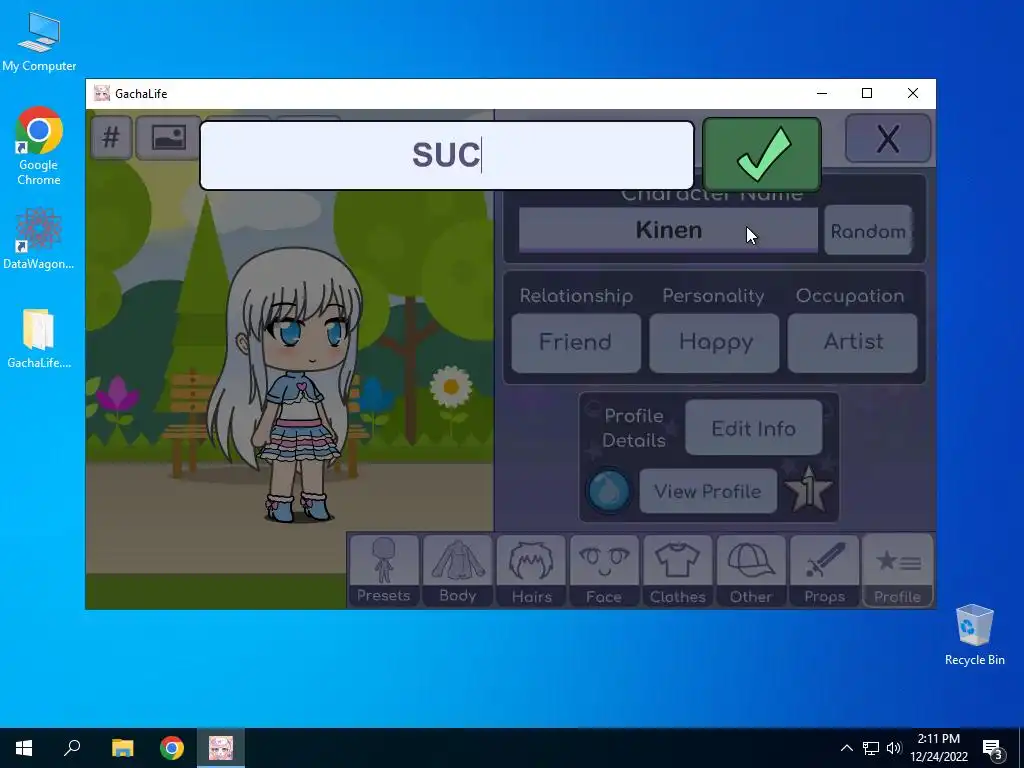Viewport: 1024px width, 768px height.
Task: Change the Happy personality setting
Action: 714,342
